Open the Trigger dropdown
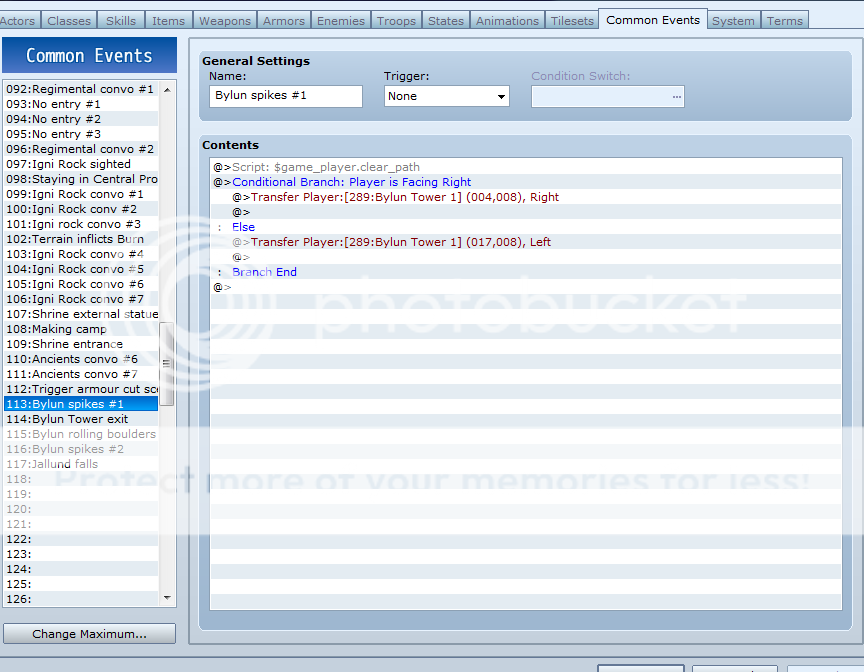 click(447, 96)
